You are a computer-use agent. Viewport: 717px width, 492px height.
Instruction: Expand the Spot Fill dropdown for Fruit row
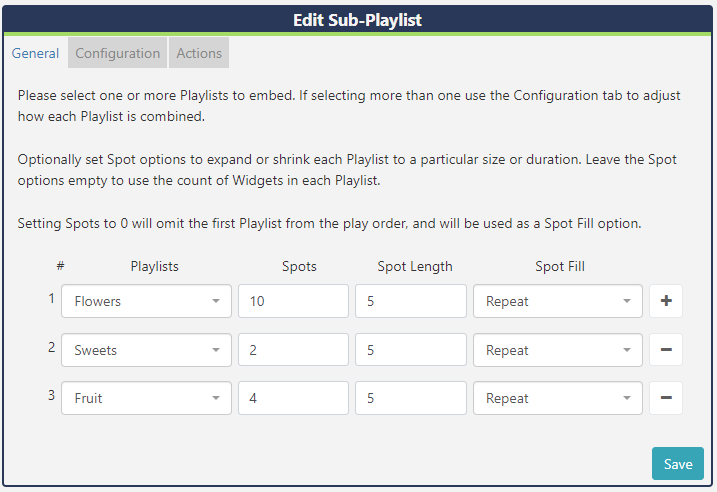[558, 398]
